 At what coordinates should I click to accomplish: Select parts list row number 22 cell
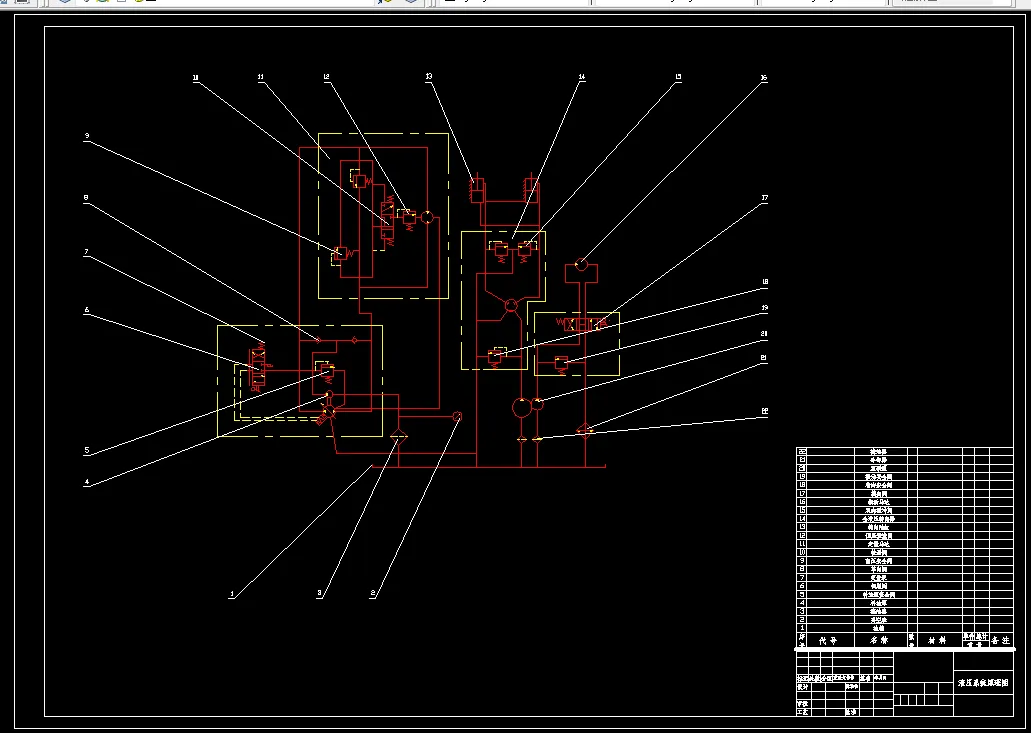(x=802, y=452)
